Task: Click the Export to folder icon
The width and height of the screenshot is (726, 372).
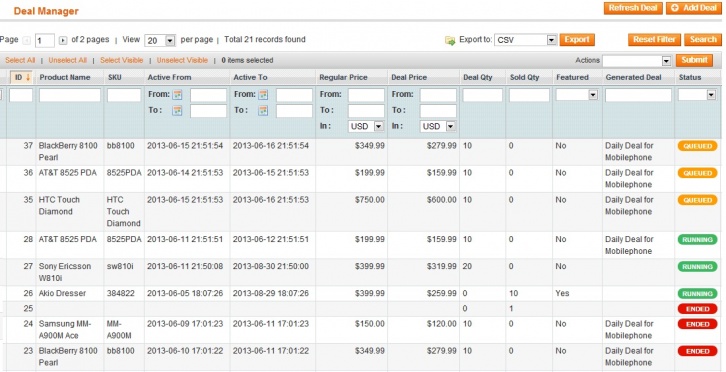Action: click(x=450, y=41)
